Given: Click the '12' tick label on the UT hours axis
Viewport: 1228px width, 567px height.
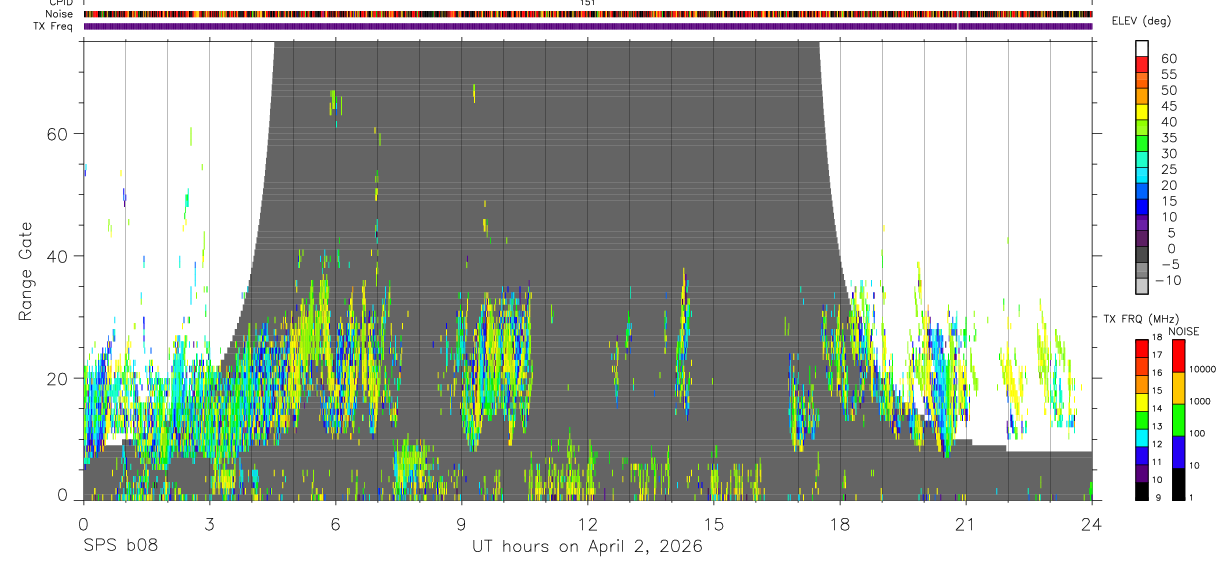Looking at the screenshot, I should 587,523.
